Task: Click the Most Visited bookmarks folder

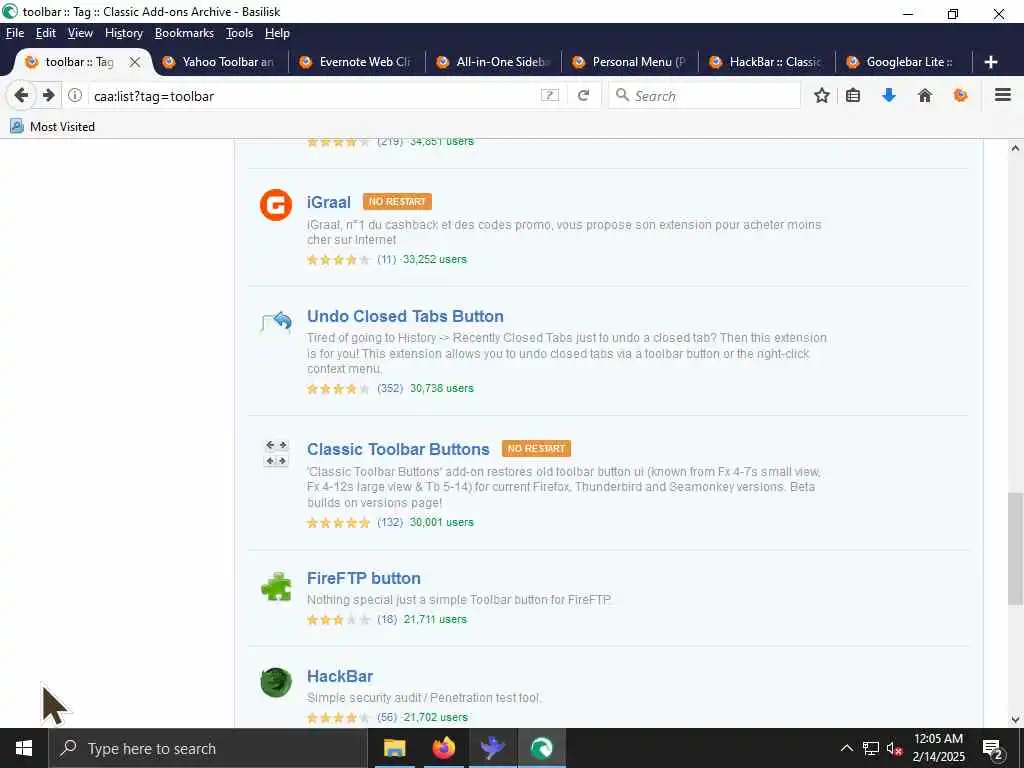Action: (x=52, y=127)
